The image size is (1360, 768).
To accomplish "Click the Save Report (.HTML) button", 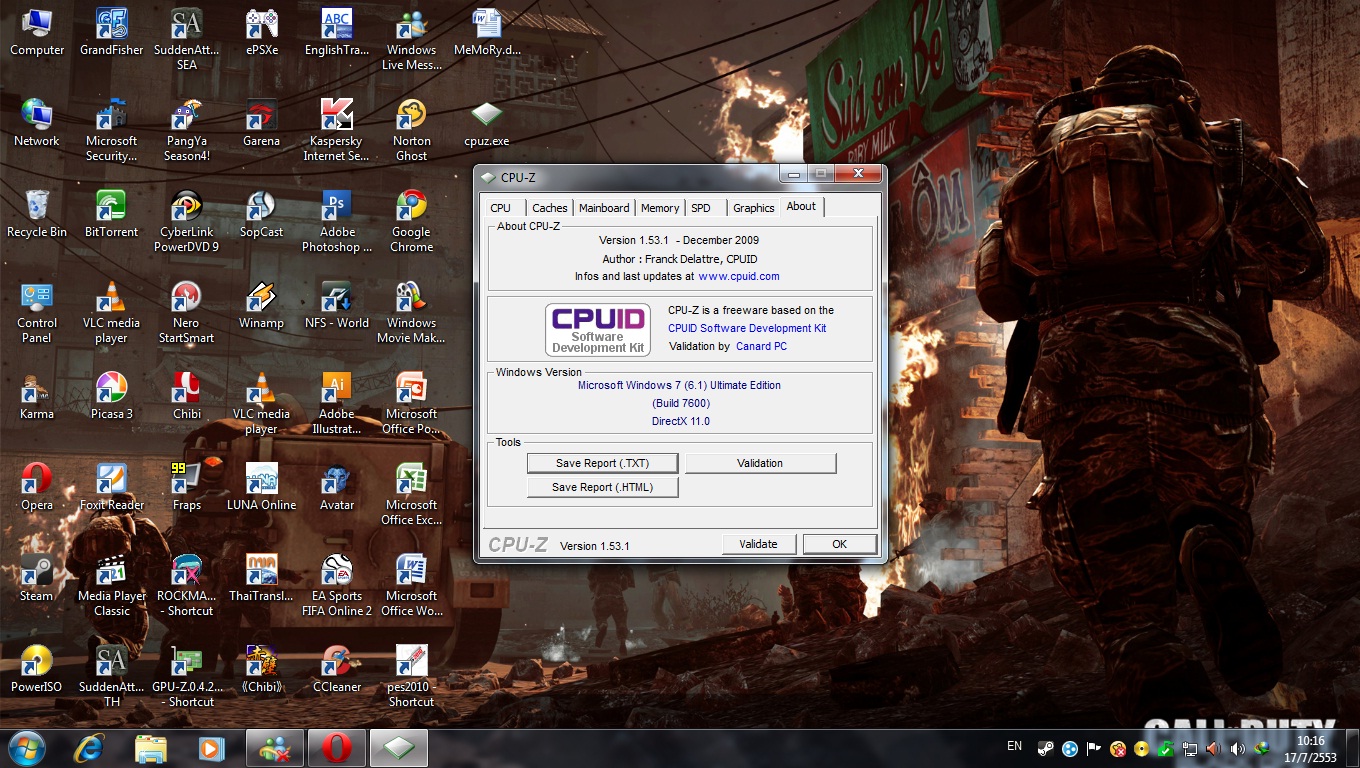I will [603, 487].
